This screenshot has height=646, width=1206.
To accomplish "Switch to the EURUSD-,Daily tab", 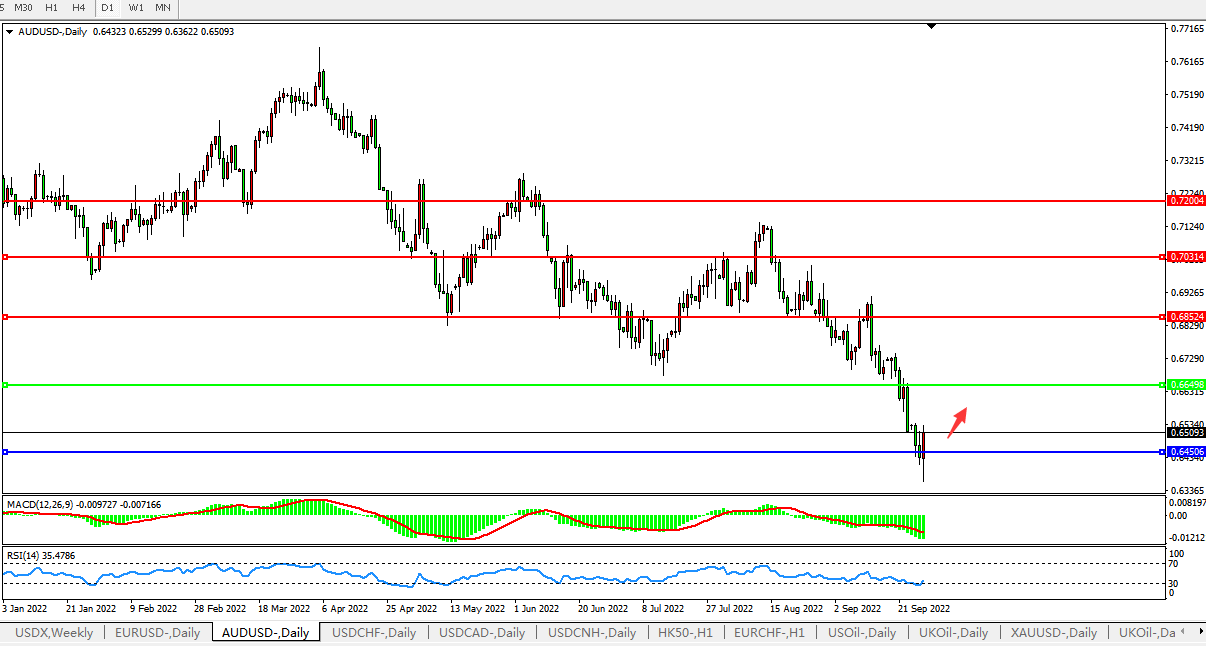I will (157, 633).
